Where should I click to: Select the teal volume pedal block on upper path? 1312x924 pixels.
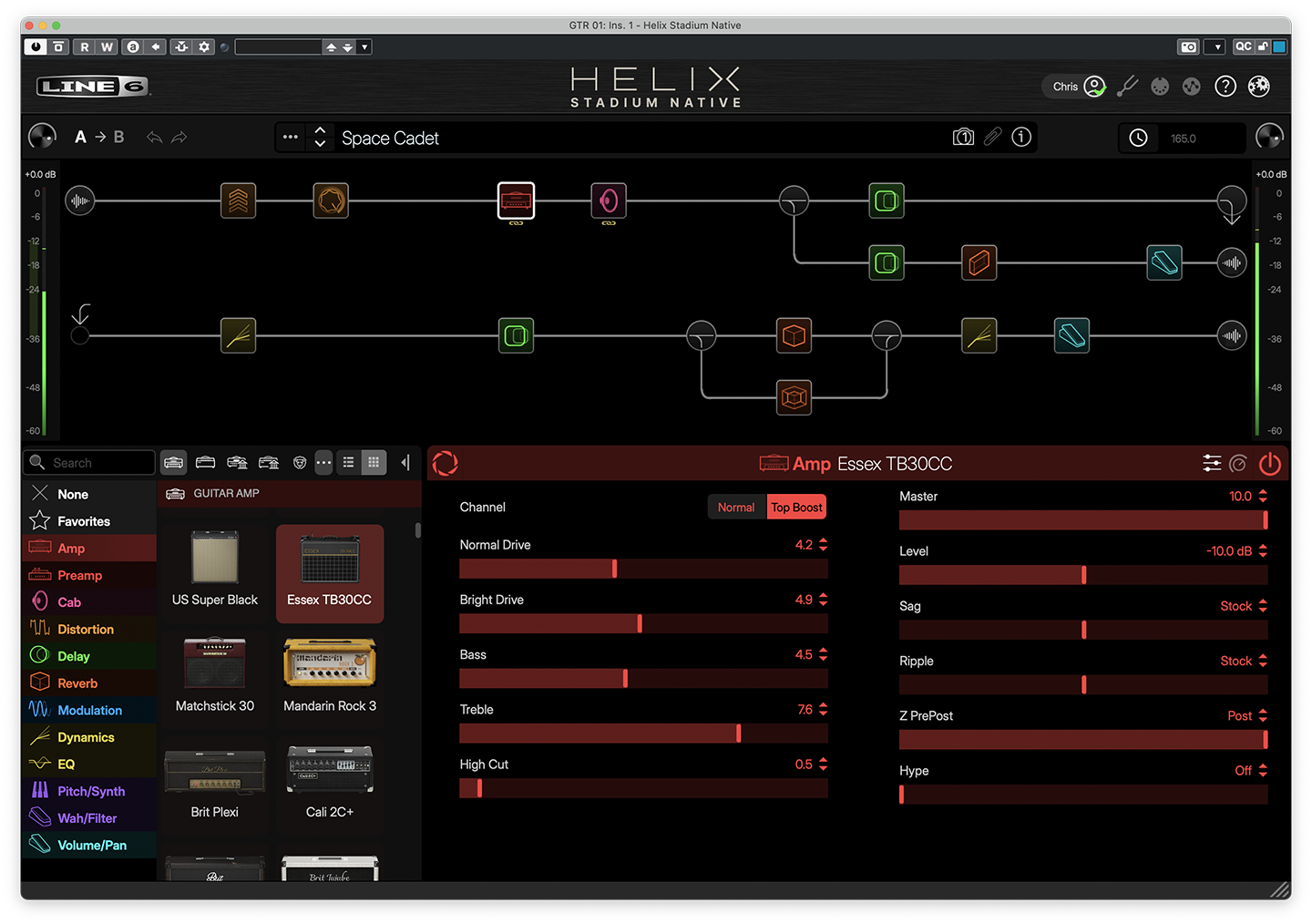click(1164, 262)
